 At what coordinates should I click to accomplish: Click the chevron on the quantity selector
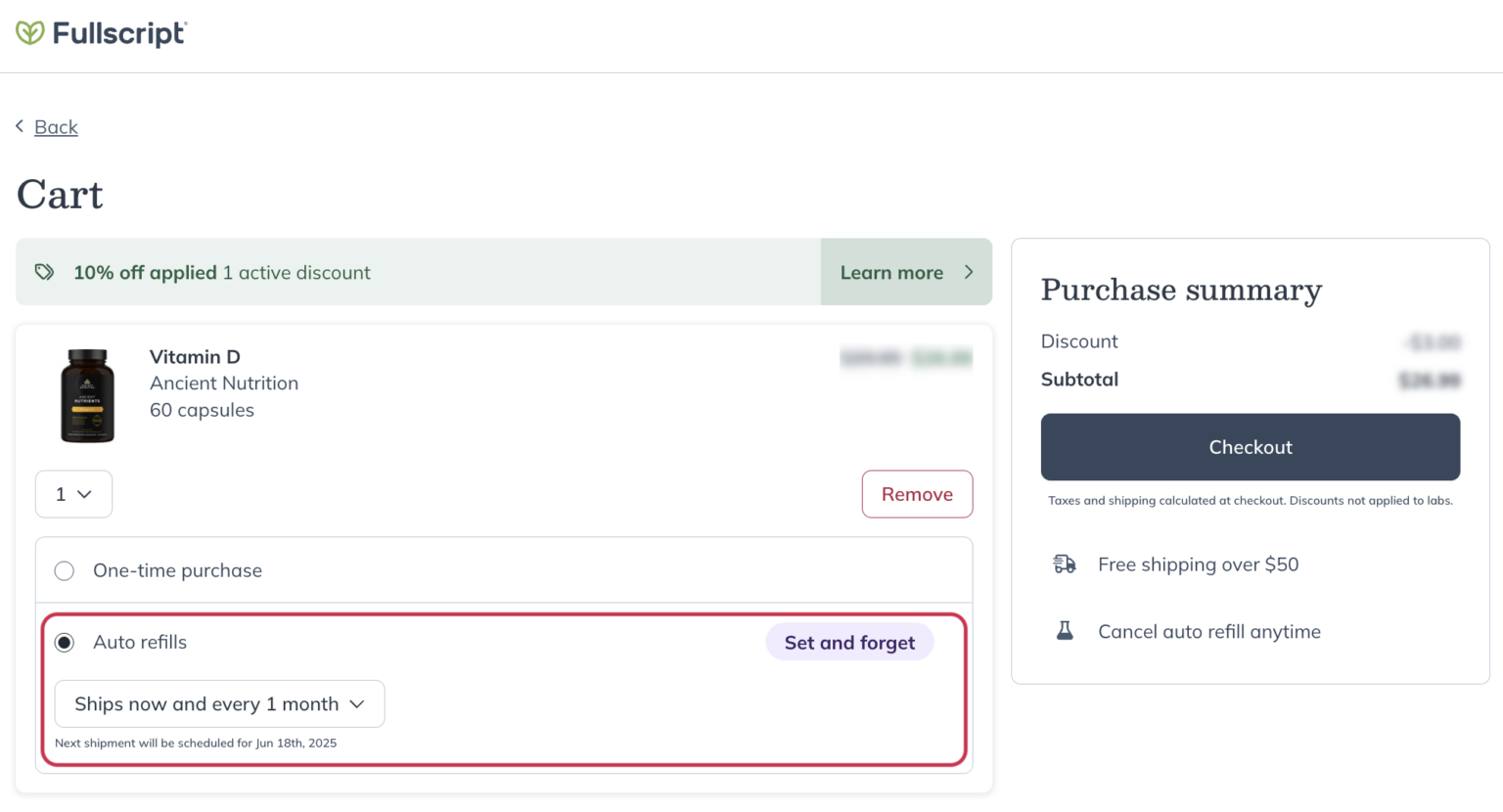[86, 494]
